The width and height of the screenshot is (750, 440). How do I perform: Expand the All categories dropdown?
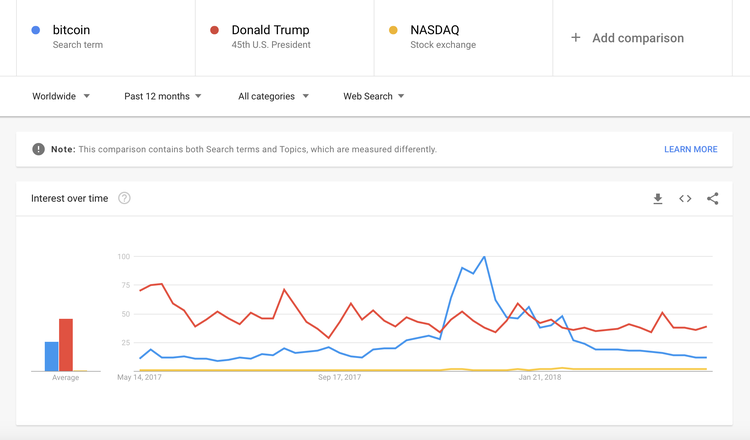tap(273, 96)
